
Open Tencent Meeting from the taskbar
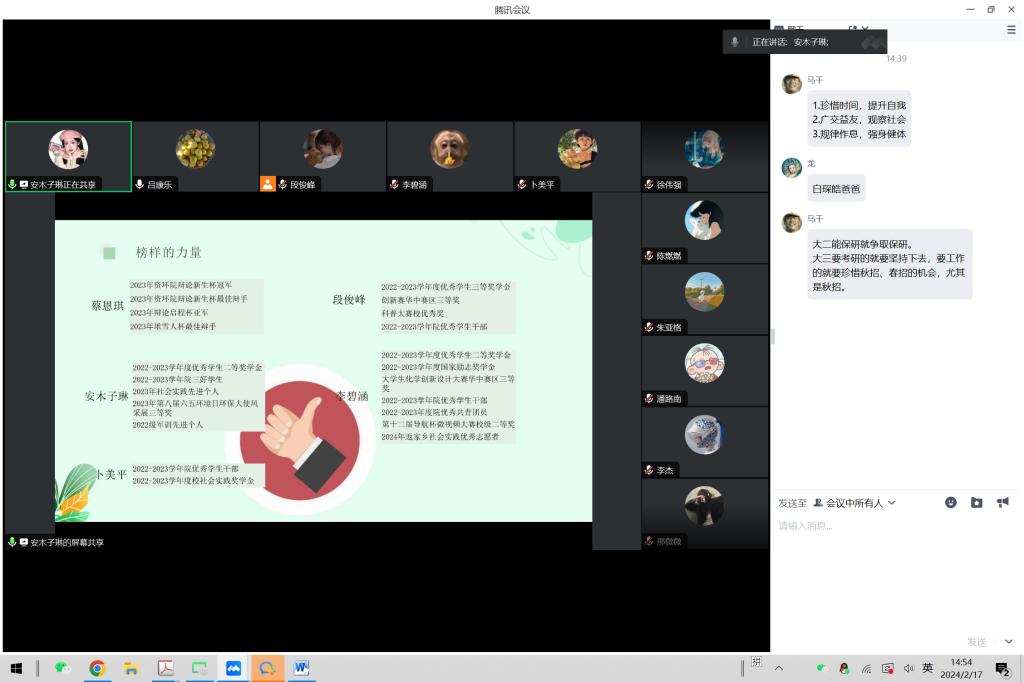coord(233,668)
